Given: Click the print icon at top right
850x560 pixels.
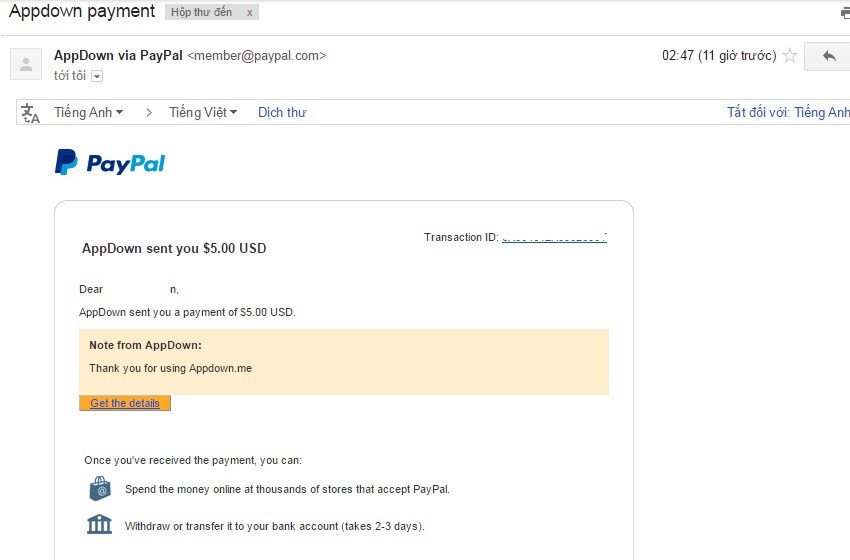Looking at the screenshot, I should point(846,13).
